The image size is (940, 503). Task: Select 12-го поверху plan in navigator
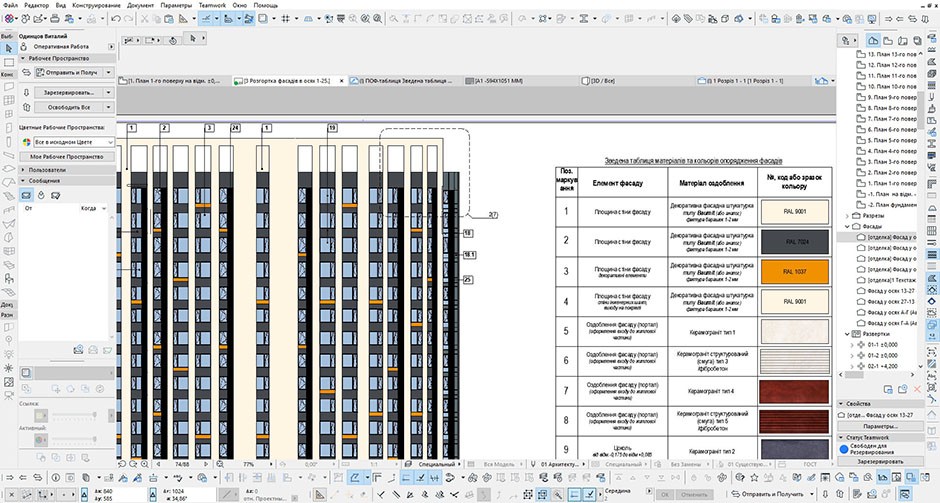tap(891, 64)
